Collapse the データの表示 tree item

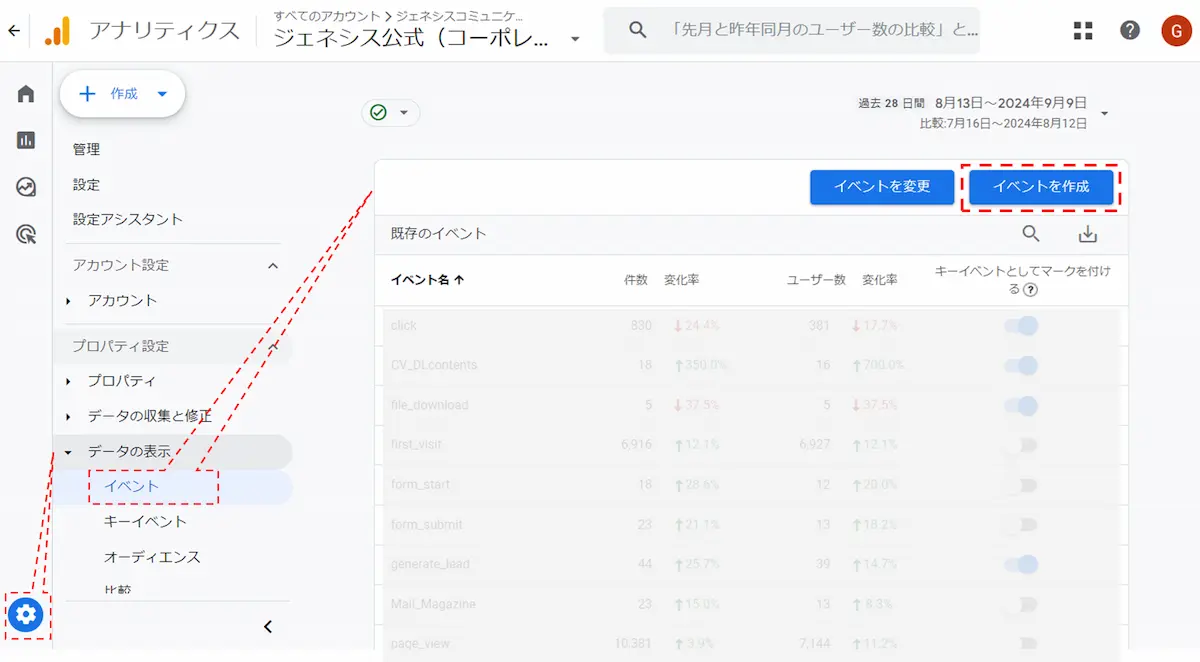[68, 452]
